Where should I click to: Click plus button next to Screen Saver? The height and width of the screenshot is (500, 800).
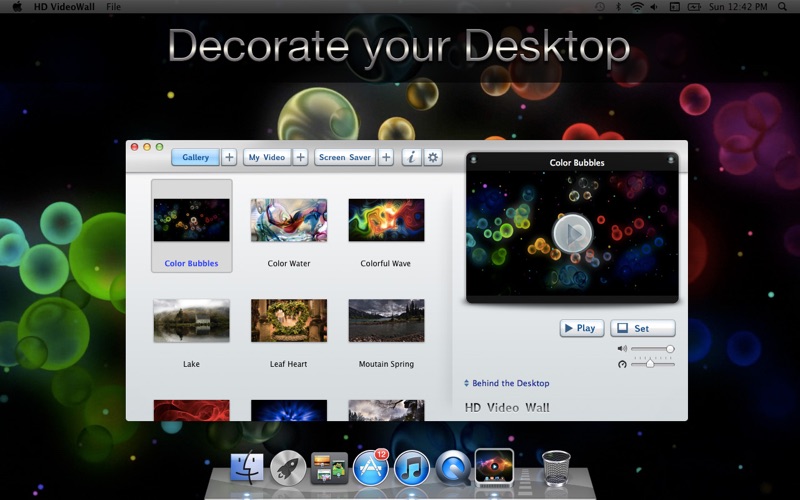coord(386,157)
